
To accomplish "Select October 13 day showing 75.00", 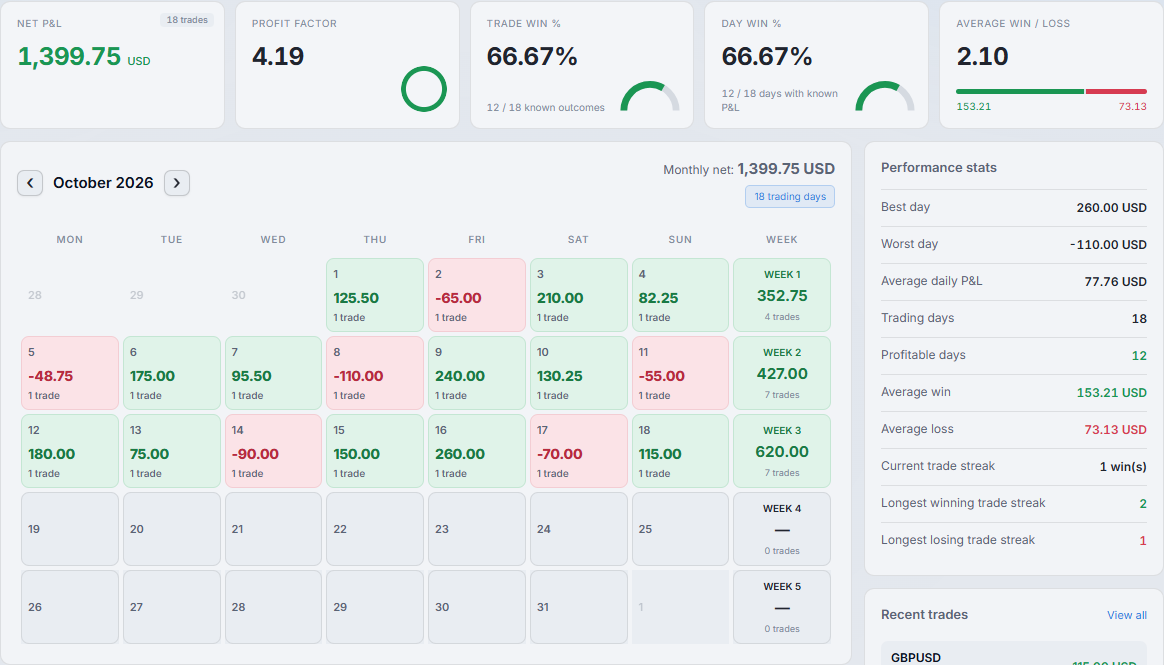I will pyautogui.click(x=171, y=451).
